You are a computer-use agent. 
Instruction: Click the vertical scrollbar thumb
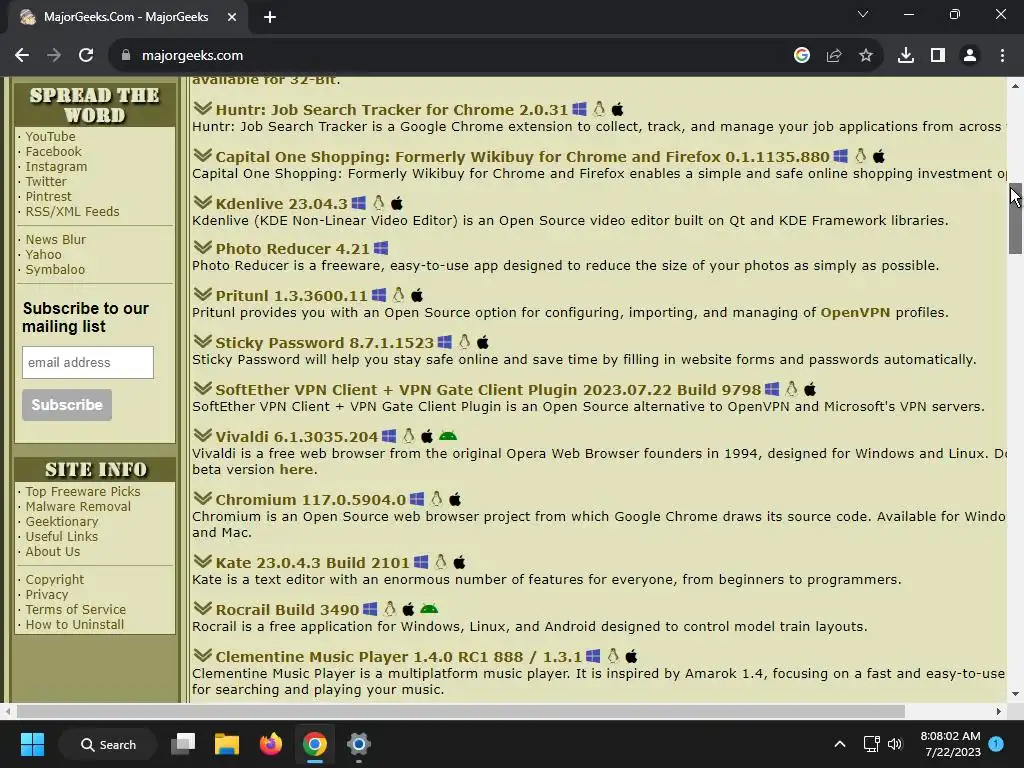coord(1015,219)
